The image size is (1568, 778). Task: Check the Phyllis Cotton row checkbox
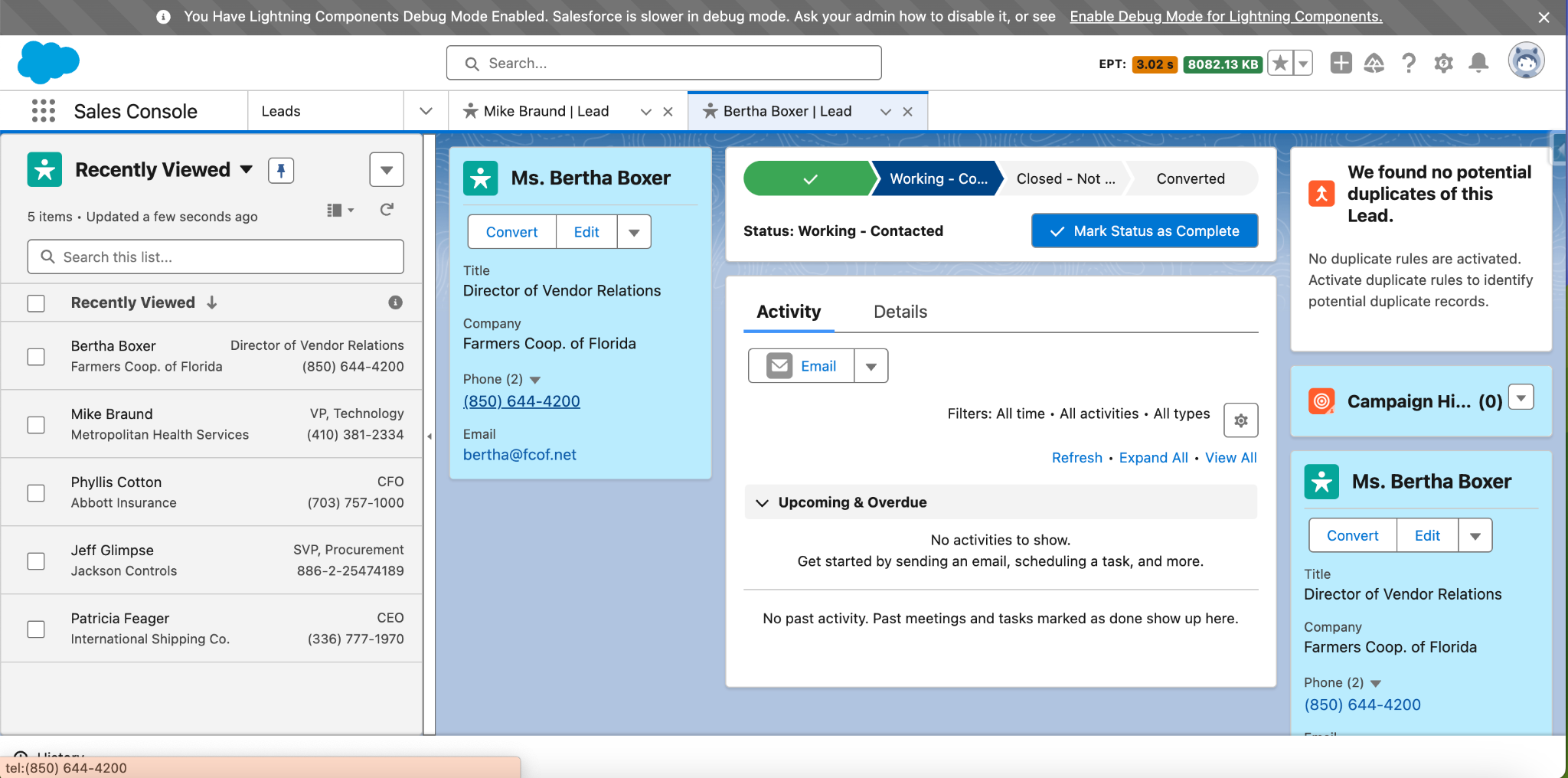click(36, 493)
